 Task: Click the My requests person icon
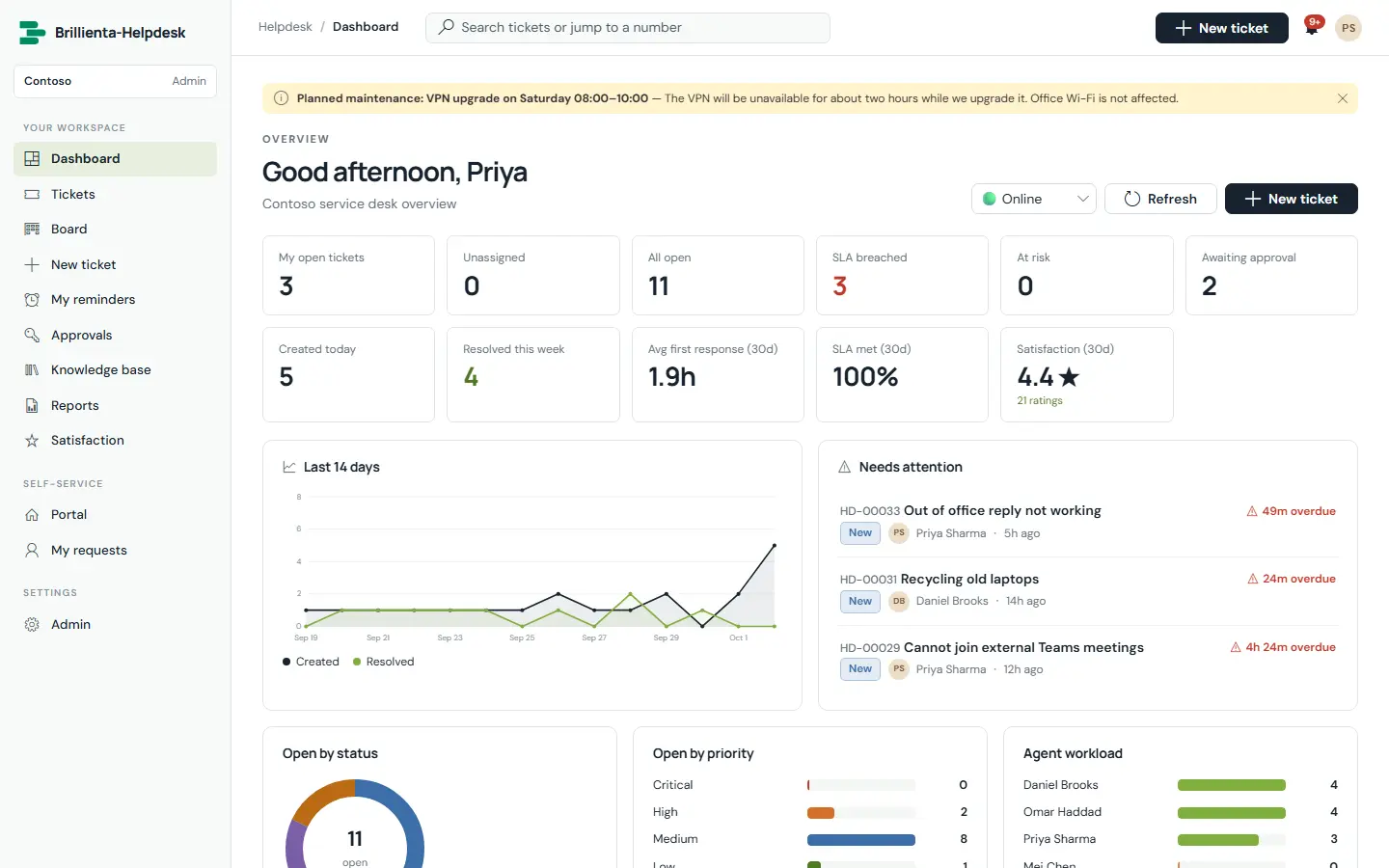[x=32, y=551]
